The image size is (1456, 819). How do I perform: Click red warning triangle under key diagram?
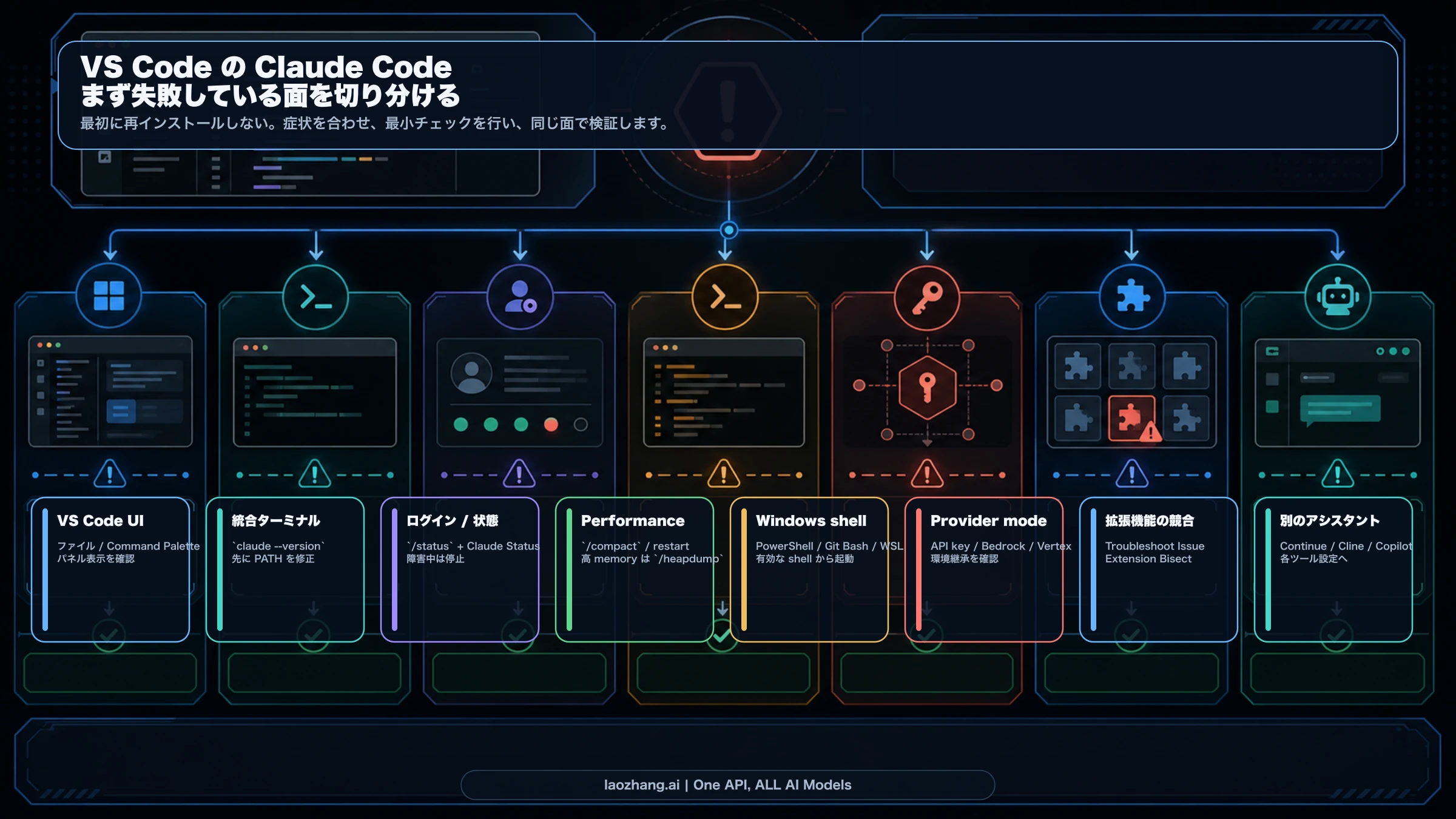[x=927, y=474]
